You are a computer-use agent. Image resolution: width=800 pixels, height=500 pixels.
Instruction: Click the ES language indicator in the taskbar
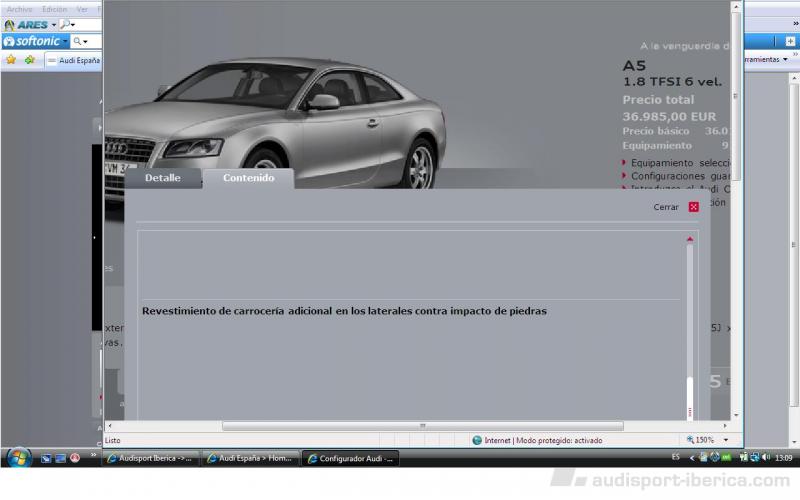[676, 457]
